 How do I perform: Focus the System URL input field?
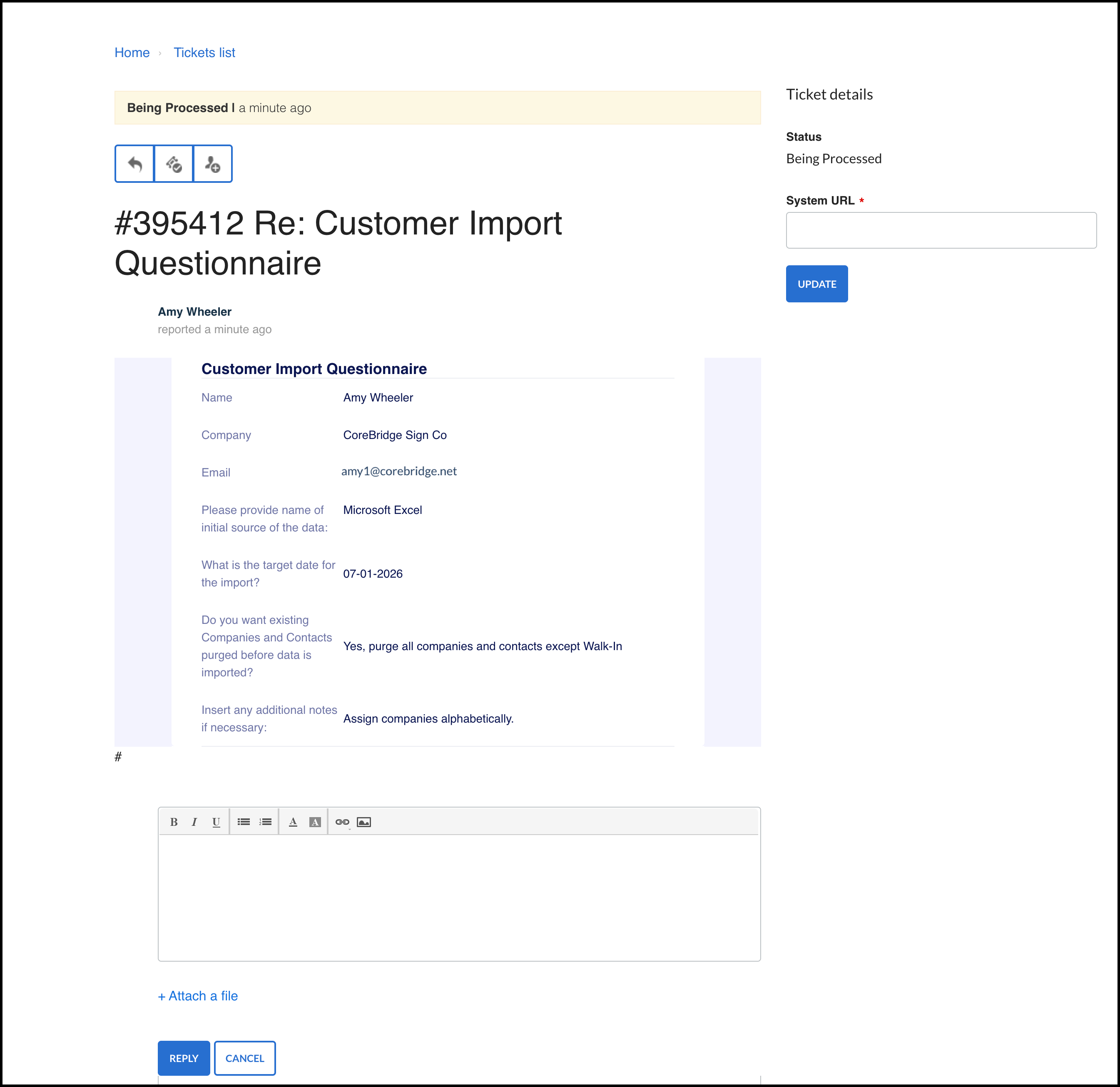pyautogui.click(x=941, y=230)
